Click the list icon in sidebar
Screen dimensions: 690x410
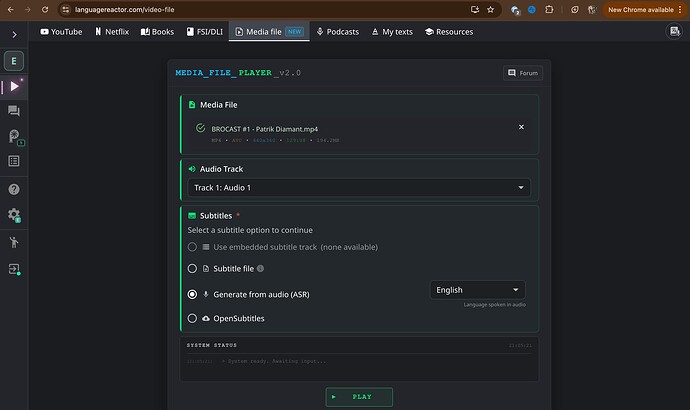pyautogui.click(x=14, y=161)
